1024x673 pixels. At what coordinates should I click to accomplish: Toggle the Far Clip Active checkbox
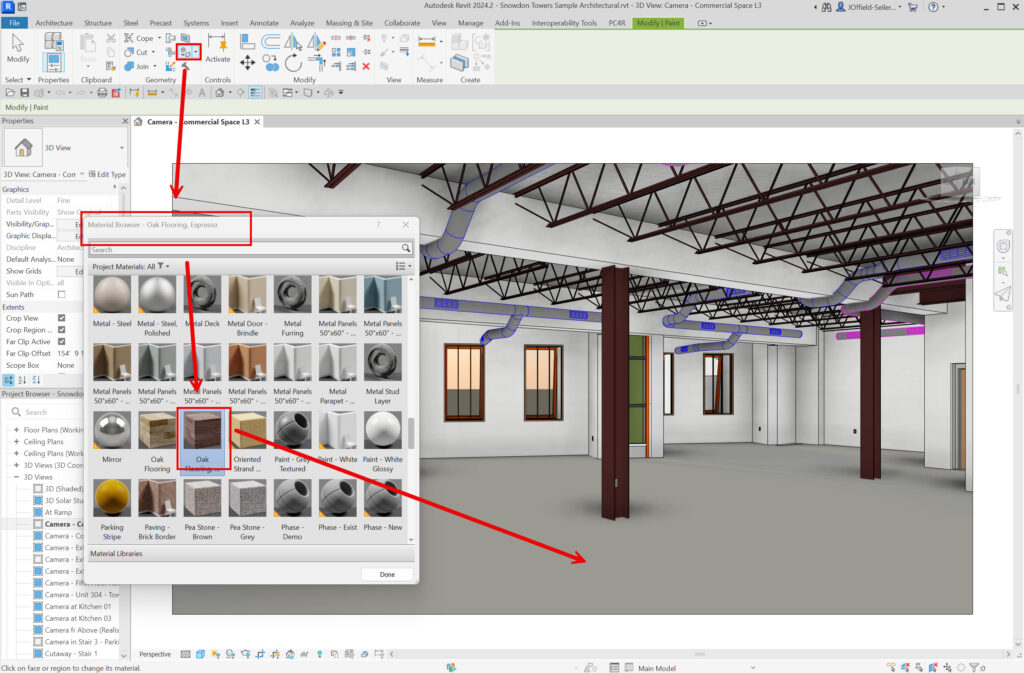click(61, 341)
